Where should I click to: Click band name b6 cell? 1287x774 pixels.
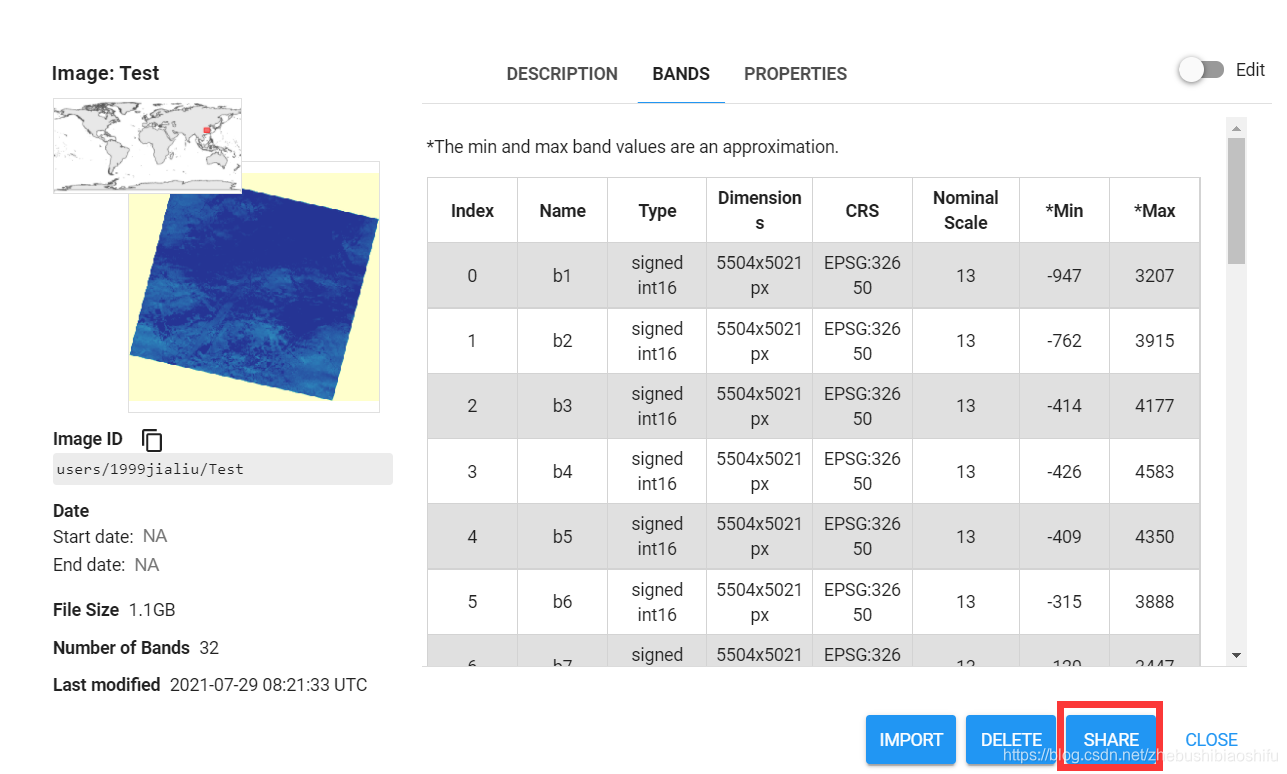click(x=562, y=602)
